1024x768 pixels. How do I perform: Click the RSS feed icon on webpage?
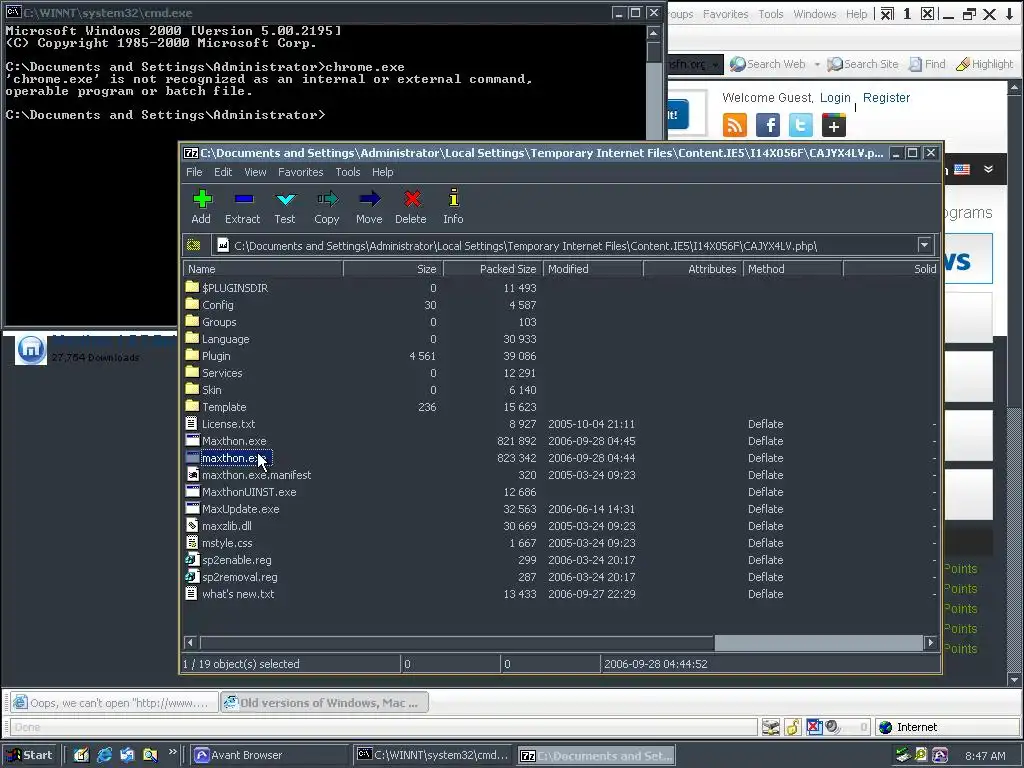(x=735, y=125)
